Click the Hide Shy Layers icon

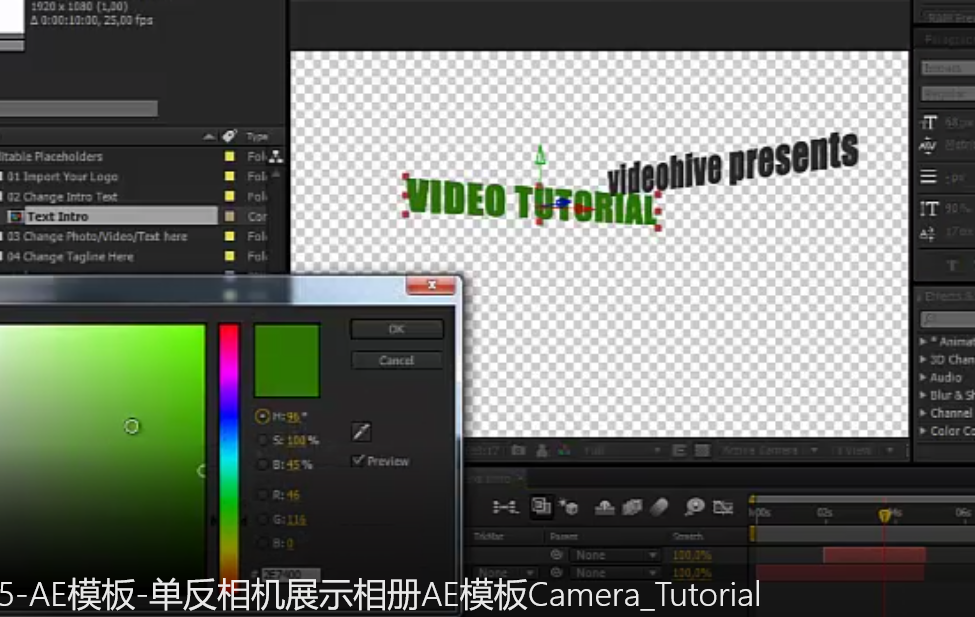click(x=604, y=508)
